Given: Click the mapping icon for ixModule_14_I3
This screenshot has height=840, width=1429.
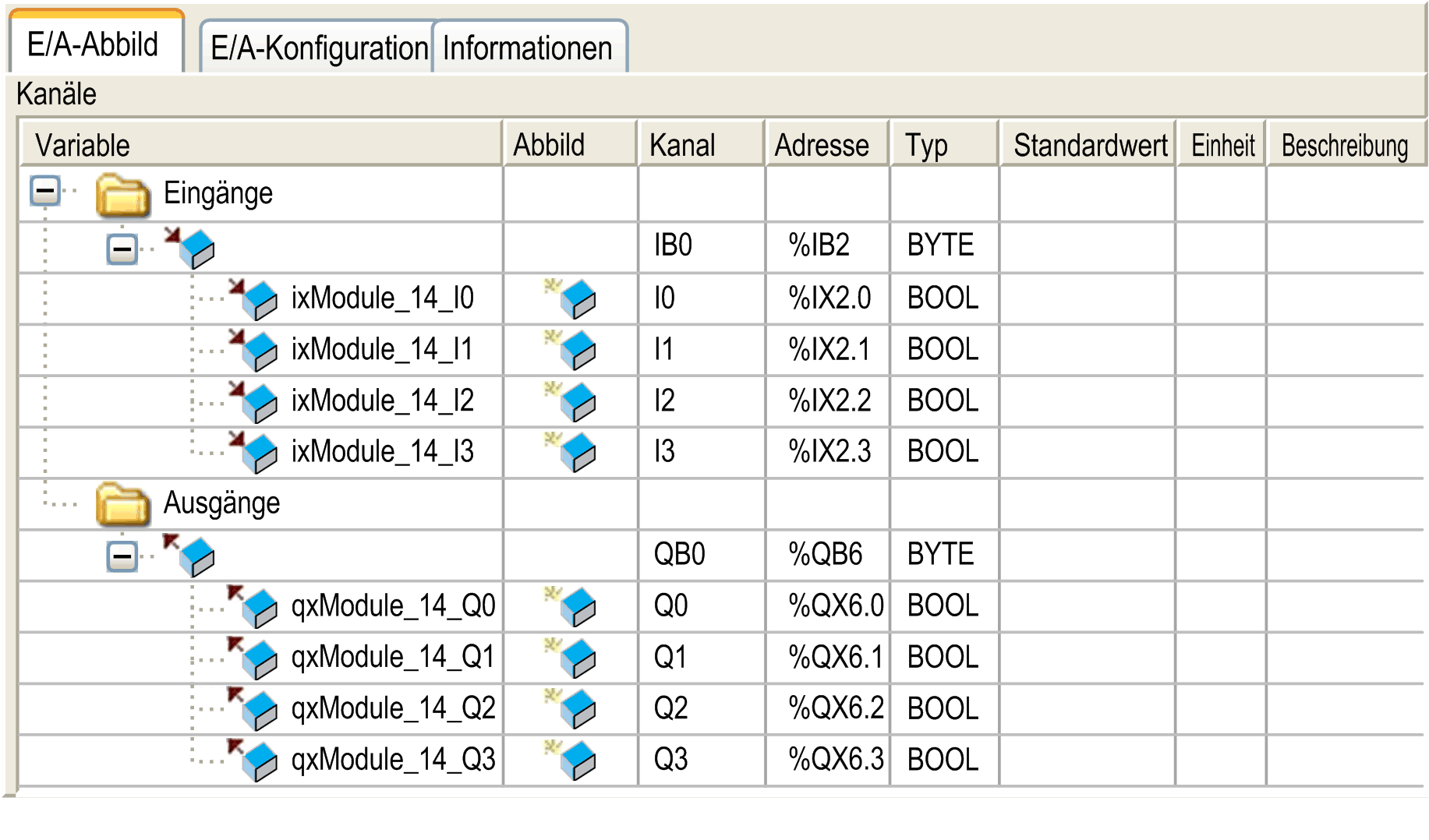Looking at the screenshot, I should (571, 452).
